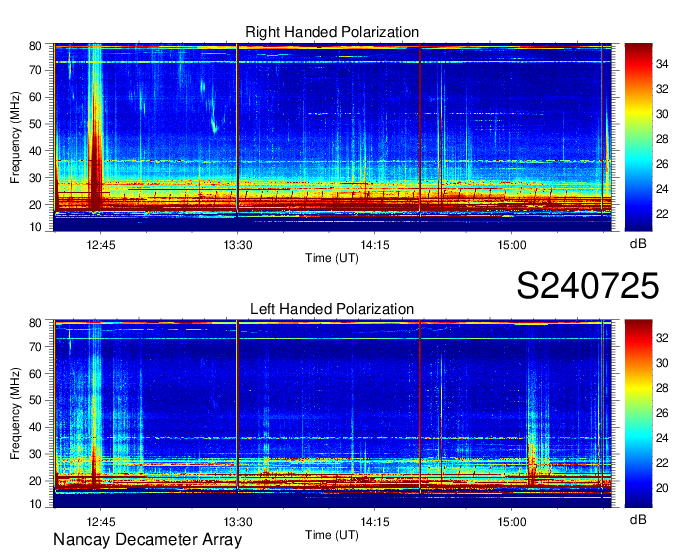This screenshot has height=552, width=680.
Task: Click the Left Handed Polarization spectrogram plot
Action: [333, 414]
